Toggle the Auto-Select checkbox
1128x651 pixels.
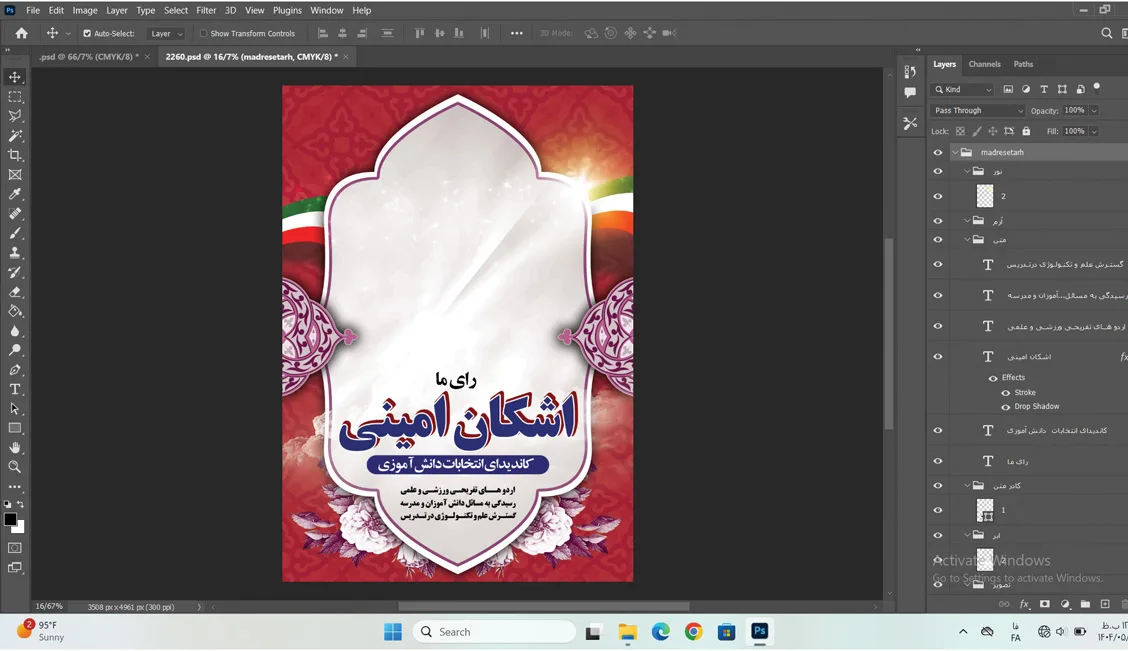tap(87, 33)
